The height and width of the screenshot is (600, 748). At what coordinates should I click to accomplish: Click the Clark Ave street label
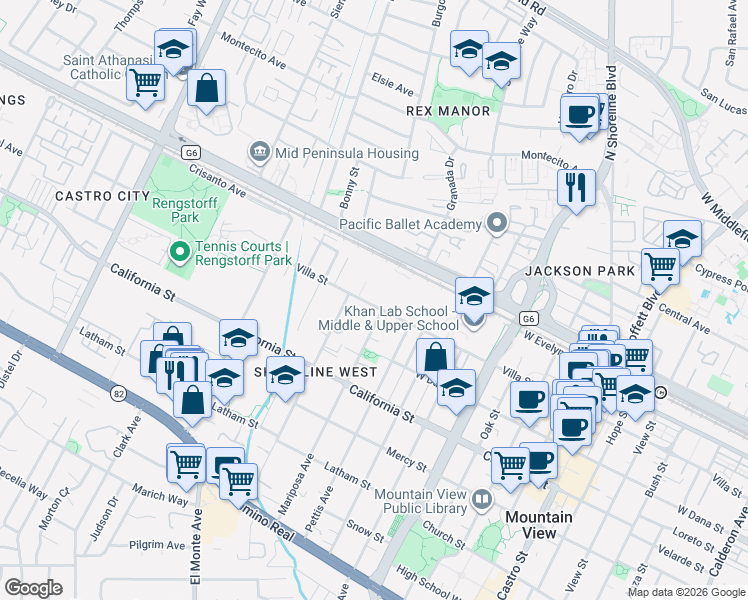pos(127,437)
